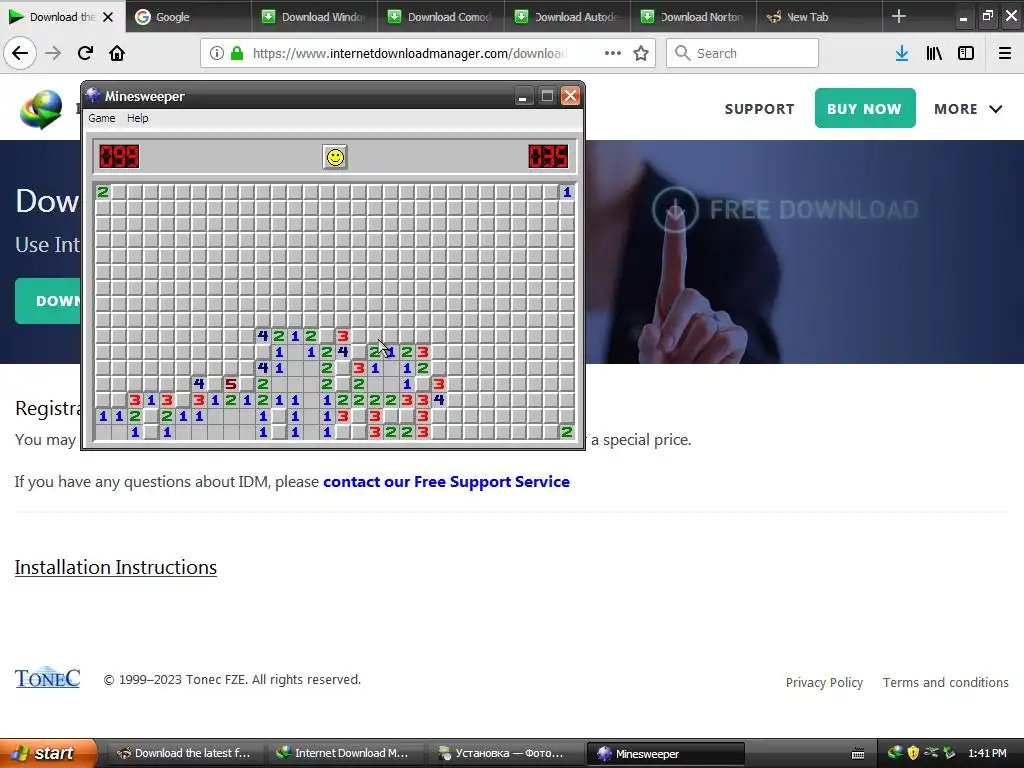The width and height of the screenshot is (1024, 768).
Task: Reload the current page
Action: [x=85, y=53]
